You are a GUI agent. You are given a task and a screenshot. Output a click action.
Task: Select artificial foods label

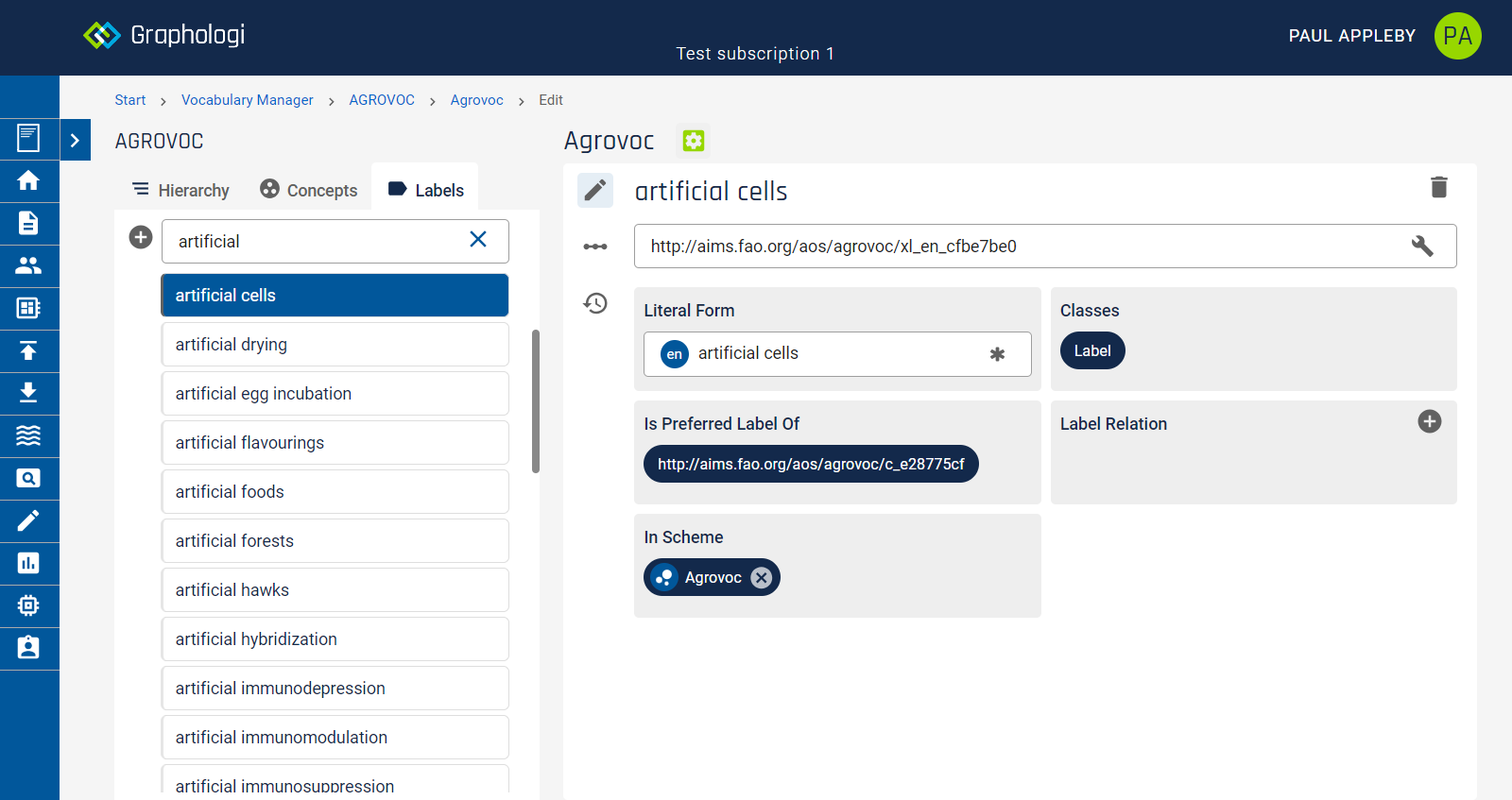click(335, 492)
